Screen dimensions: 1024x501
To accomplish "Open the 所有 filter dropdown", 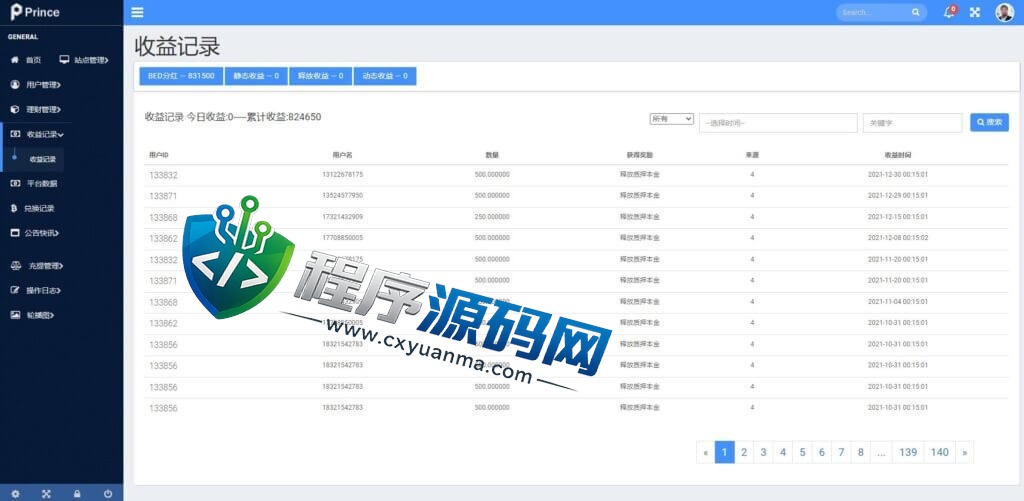I will pyautogui.click(x=671, y=119).
